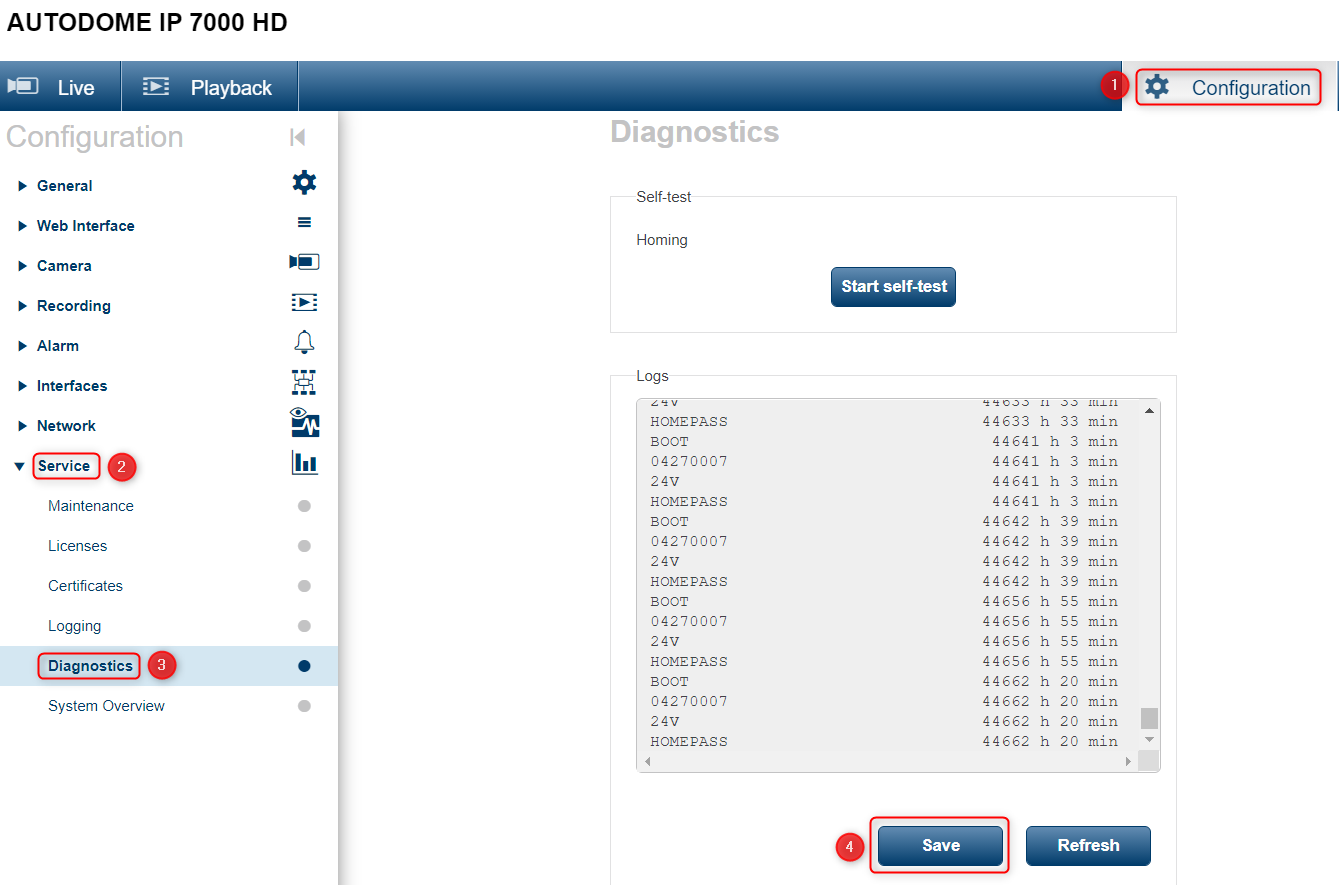This screenshot has width=1339, height=885.
Task: Open the Maintenance page under Service
Action: coord(90,505)
